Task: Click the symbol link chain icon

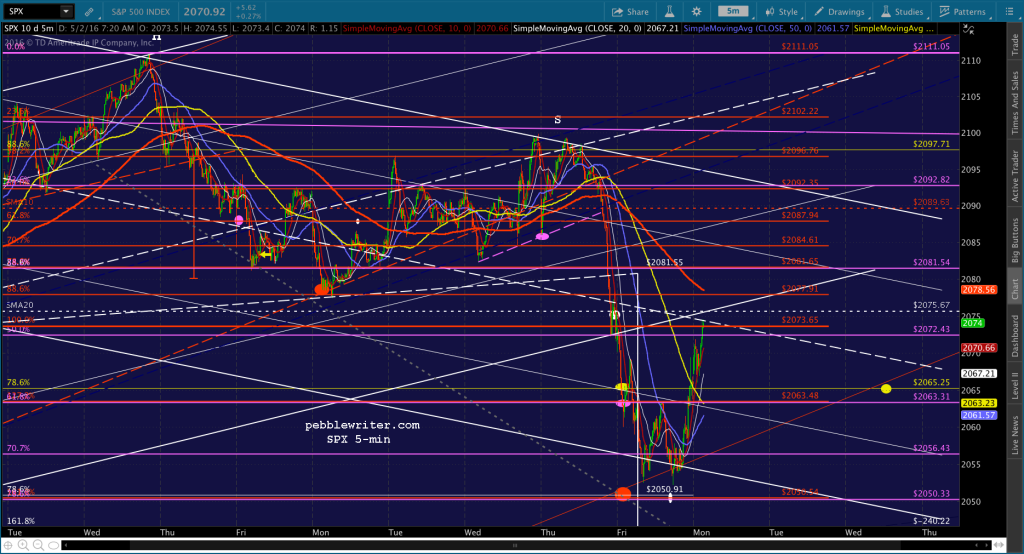Action: 89,12
